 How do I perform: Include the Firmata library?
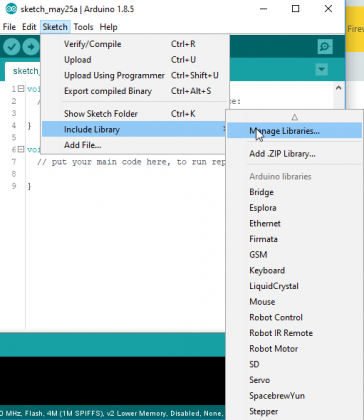coord(294,239)
